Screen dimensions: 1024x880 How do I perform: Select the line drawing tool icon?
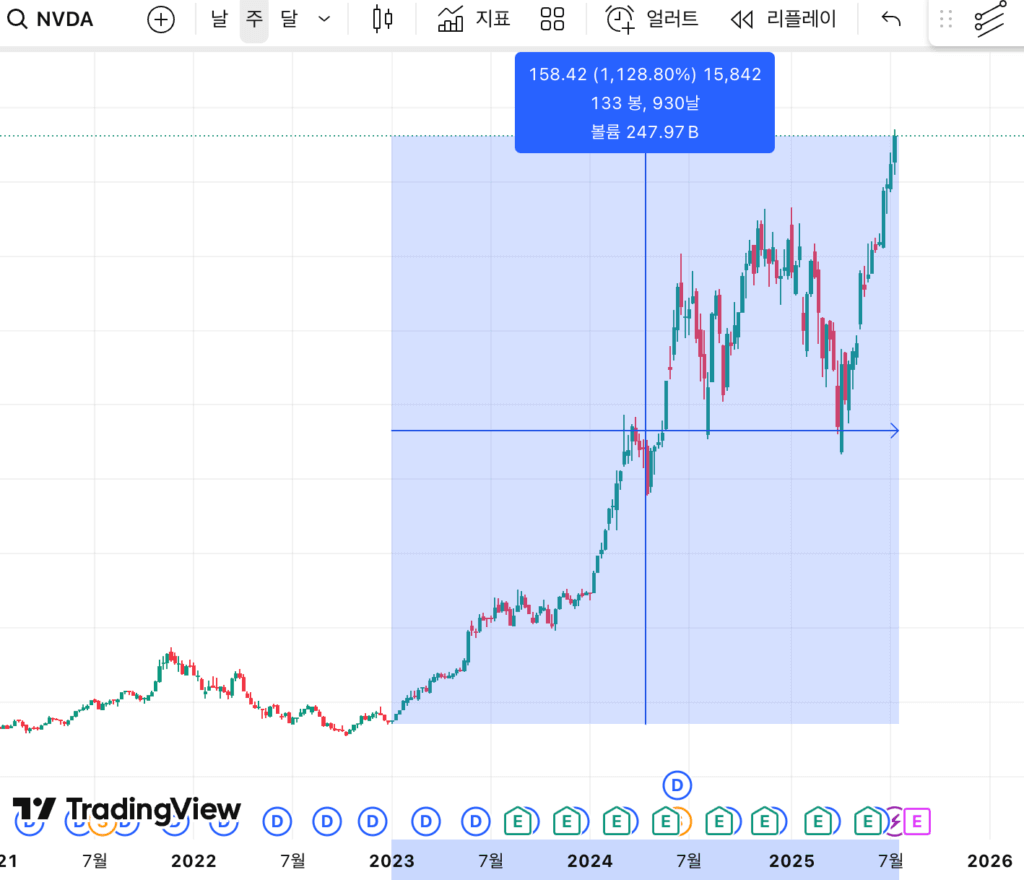click(x=990, y=19)
